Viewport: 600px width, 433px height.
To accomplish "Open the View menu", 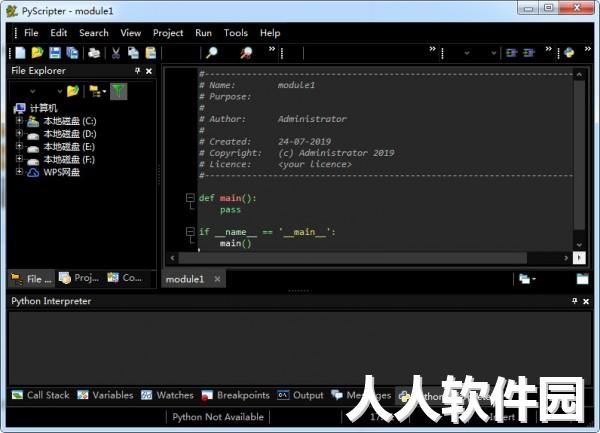I will click(130, 33).
